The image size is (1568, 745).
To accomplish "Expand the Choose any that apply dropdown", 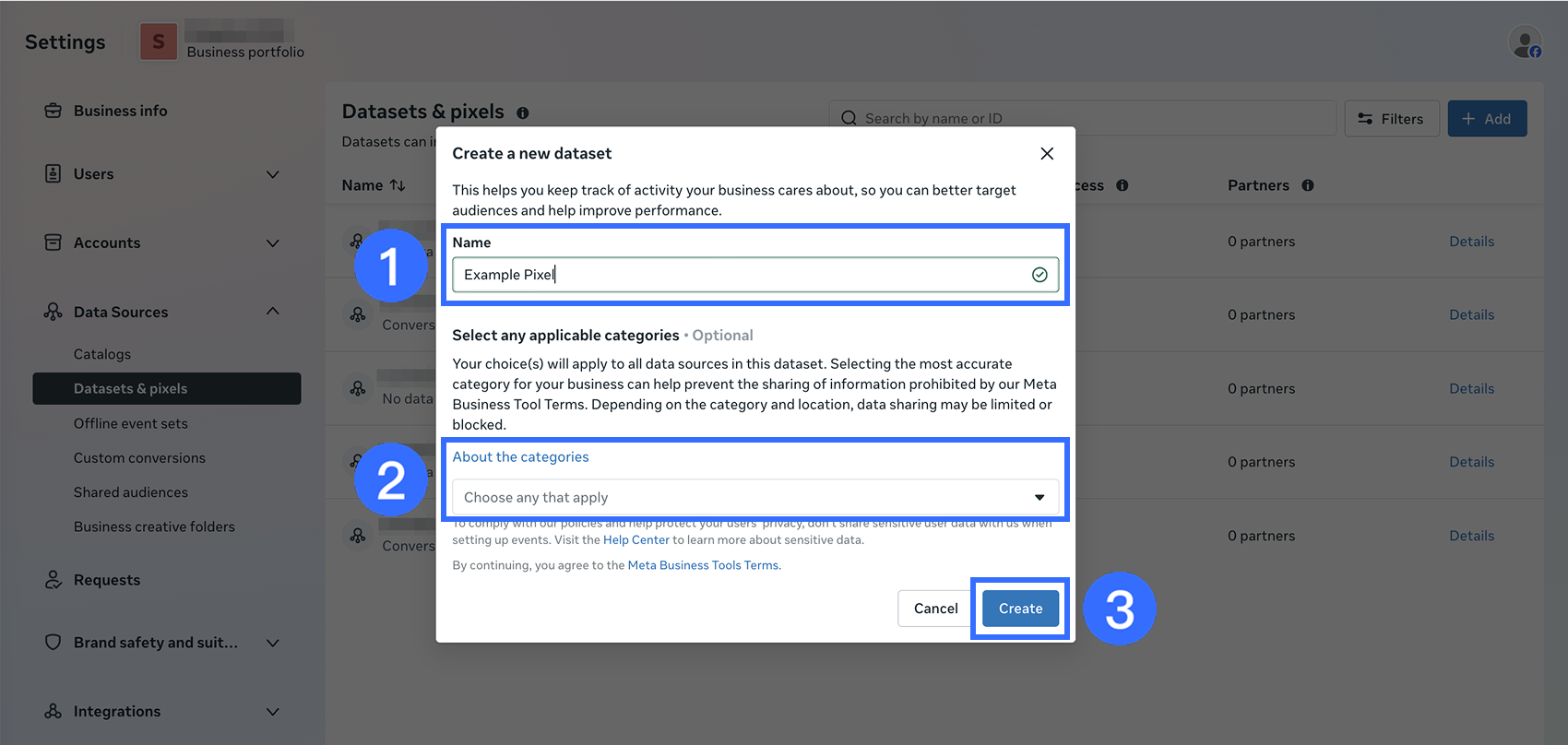I will point(755,497).
